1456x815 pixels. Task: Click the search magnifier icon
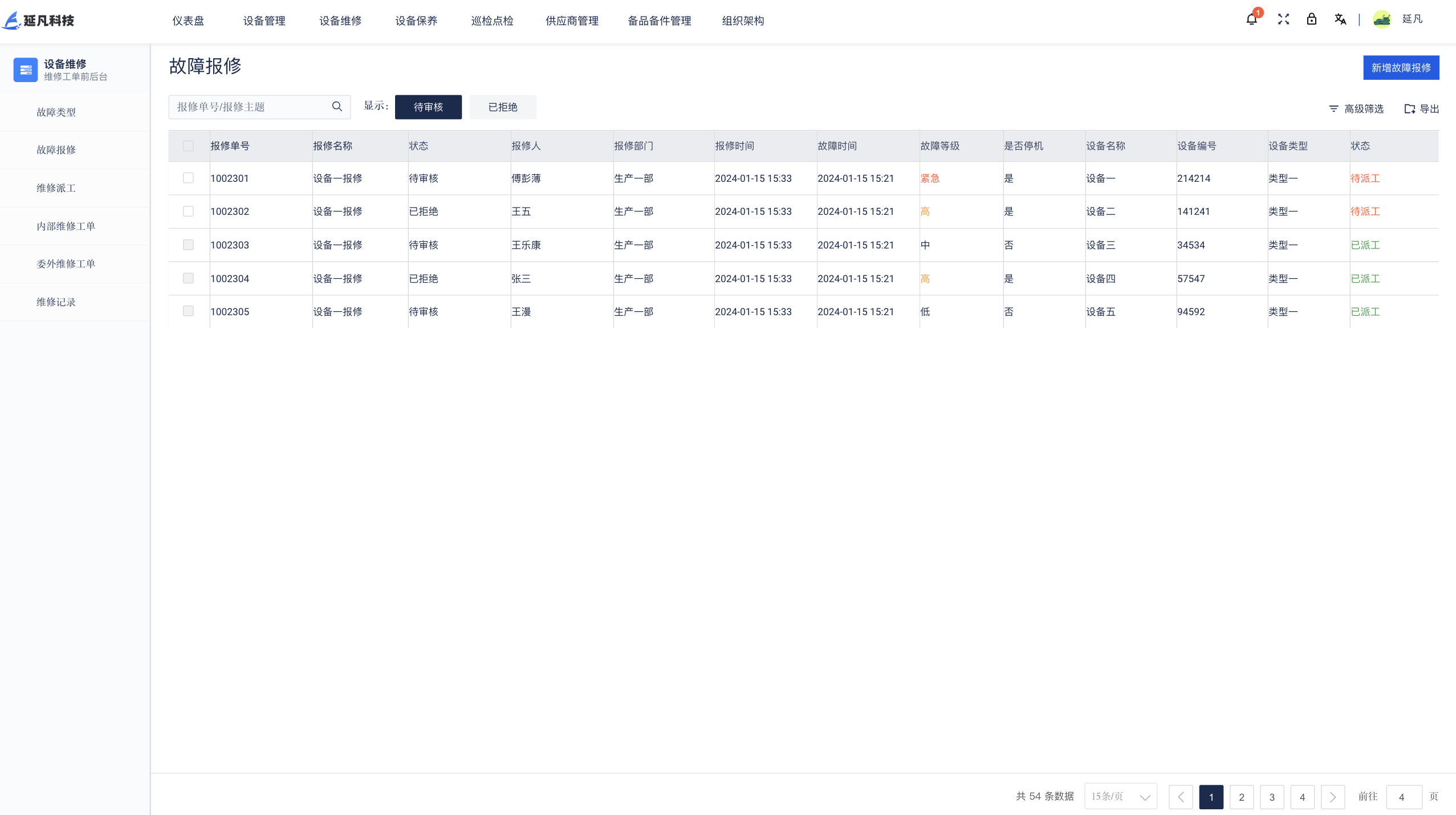[x=337, y=107]
